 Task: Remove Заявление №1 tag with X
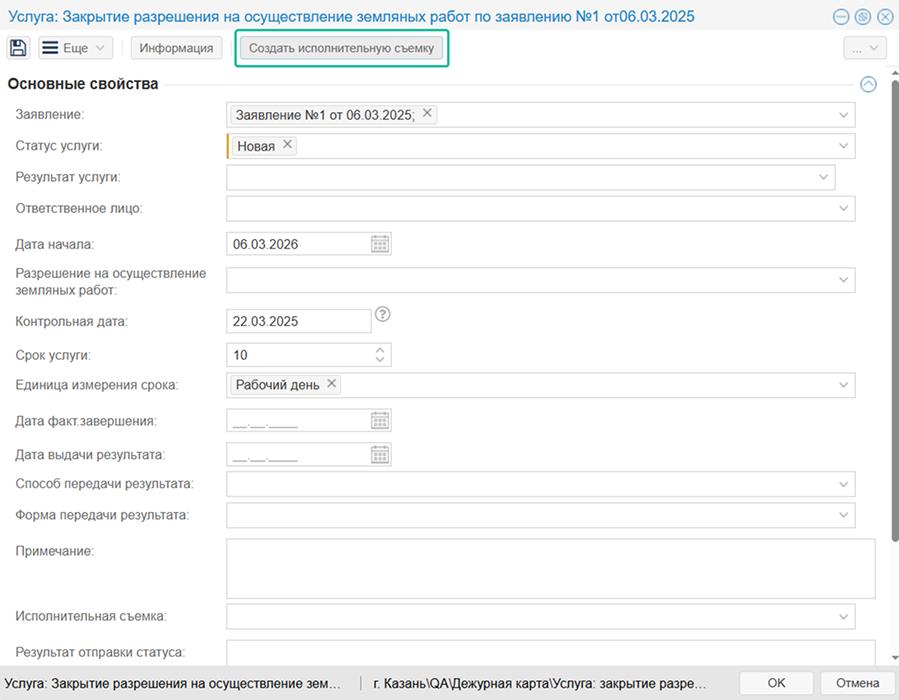point(427,114)
